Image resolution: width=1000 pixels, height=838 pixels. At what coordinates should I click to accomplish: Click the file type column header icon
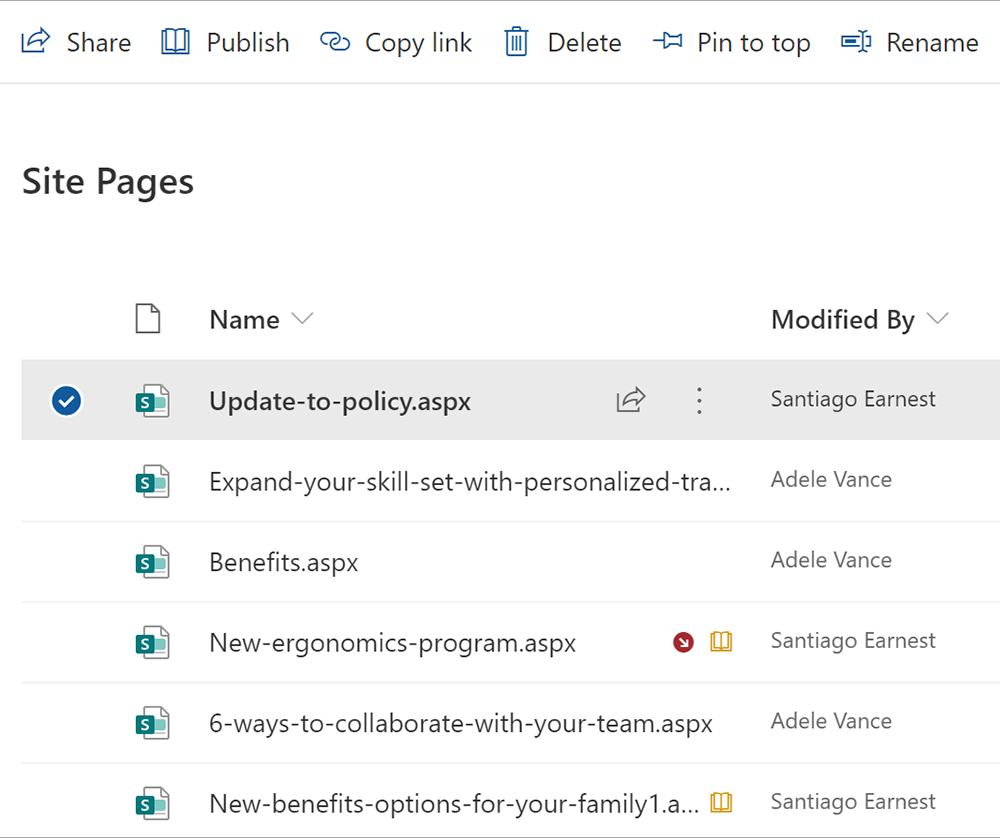point(148,320)
